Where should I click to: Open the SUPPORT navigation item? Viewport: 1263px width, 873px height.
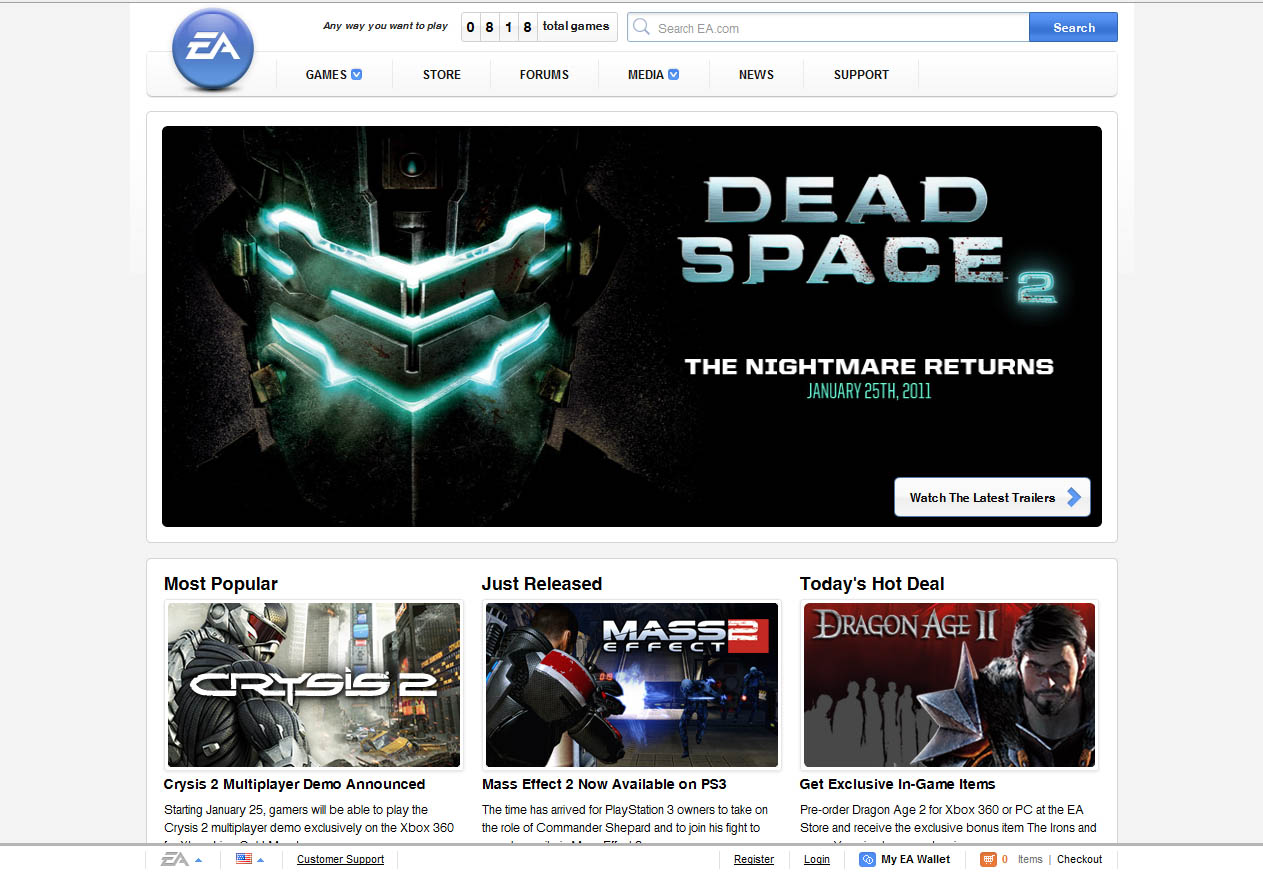pos(861,74)
